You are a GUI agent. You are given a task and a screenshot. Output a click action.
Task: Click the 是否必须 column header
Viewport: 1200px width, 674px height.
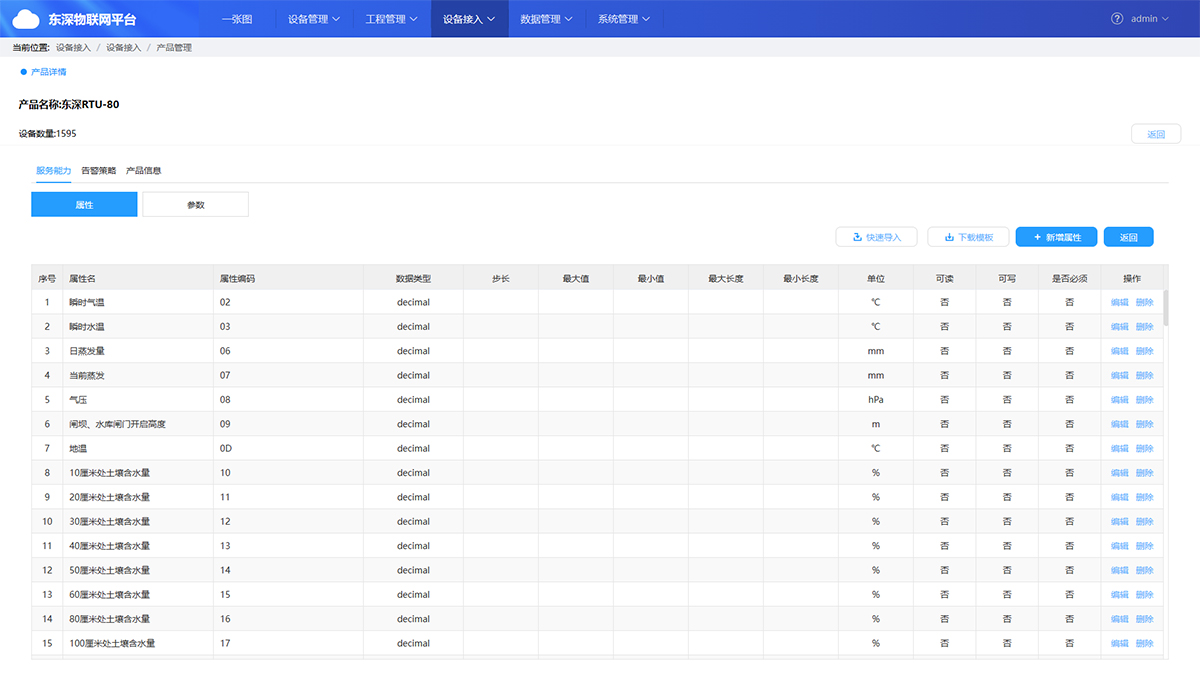coord(1069,278)
